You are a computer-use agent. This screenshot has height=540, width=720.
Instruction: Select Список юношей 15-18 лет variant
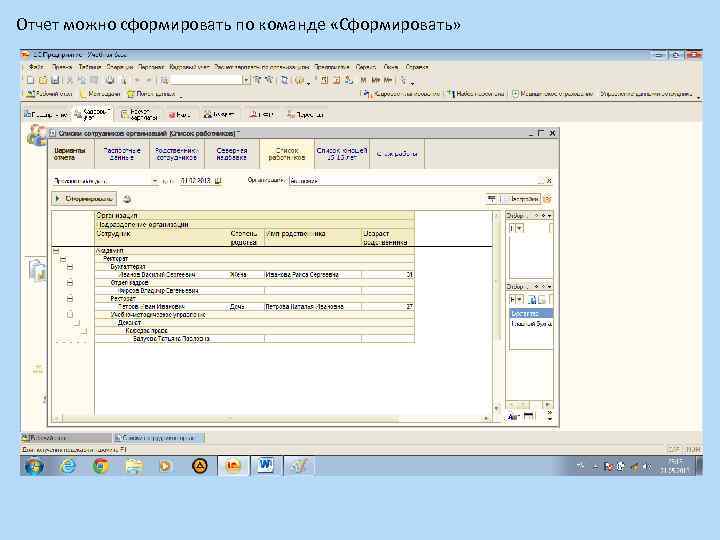(x=342, y=154)
